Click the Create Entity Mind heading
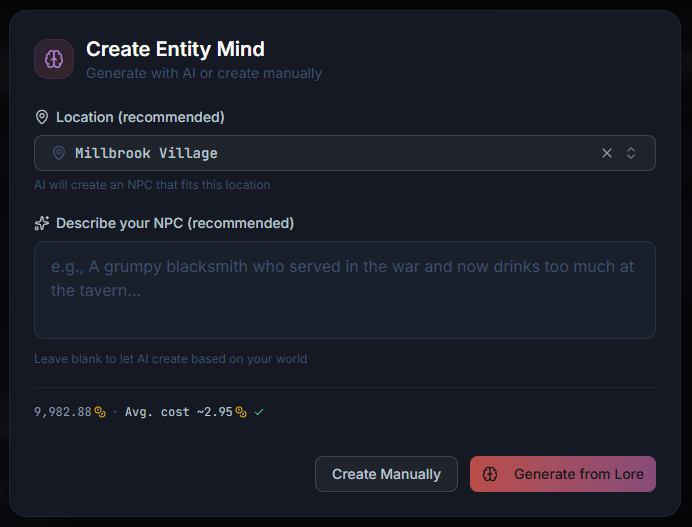The image size is (692, 527). (175, 49)
